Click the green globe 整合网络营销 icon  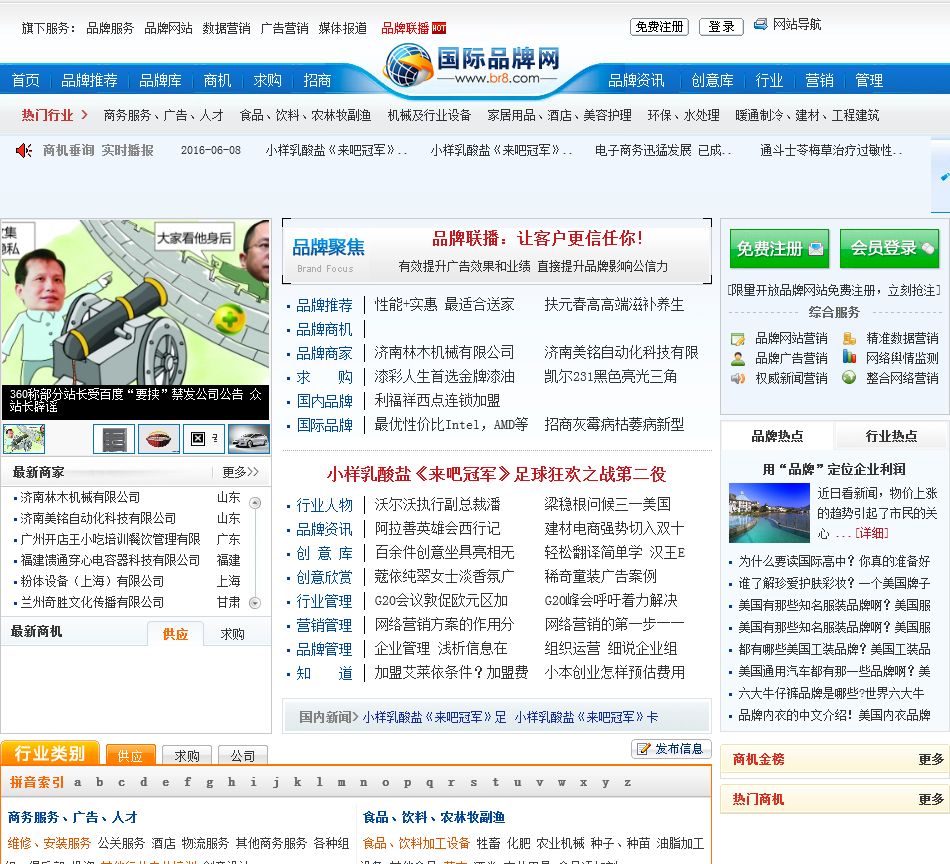(x=849, y=378)
